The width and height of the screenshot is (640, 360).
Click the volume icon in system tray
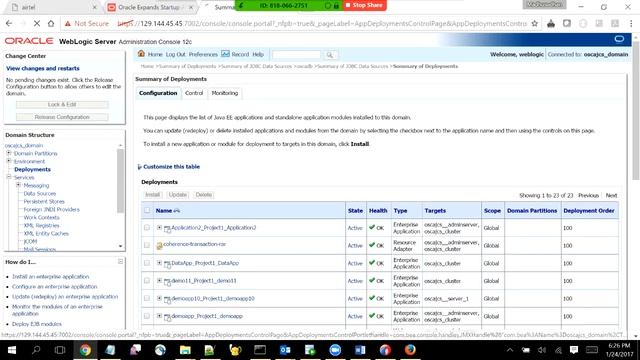point(542,350)
